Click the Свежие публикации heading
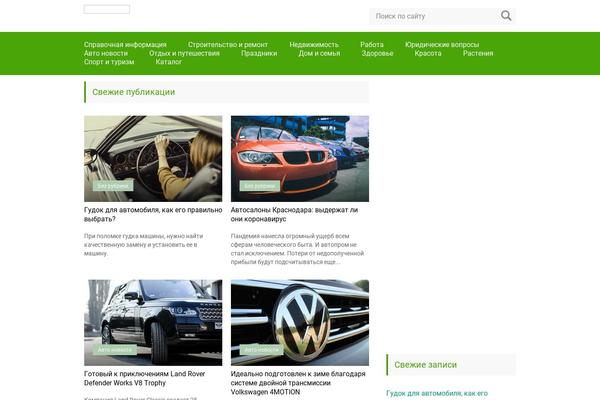The width and height of the screenshot is (600, 400). (134, 92)
